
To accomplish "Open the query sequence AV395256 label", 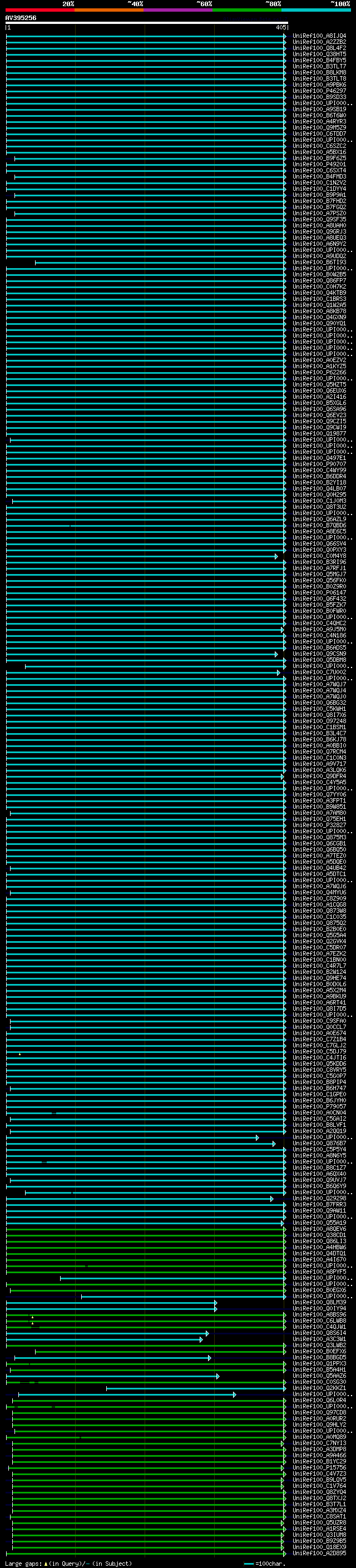I will pos(21,18).
